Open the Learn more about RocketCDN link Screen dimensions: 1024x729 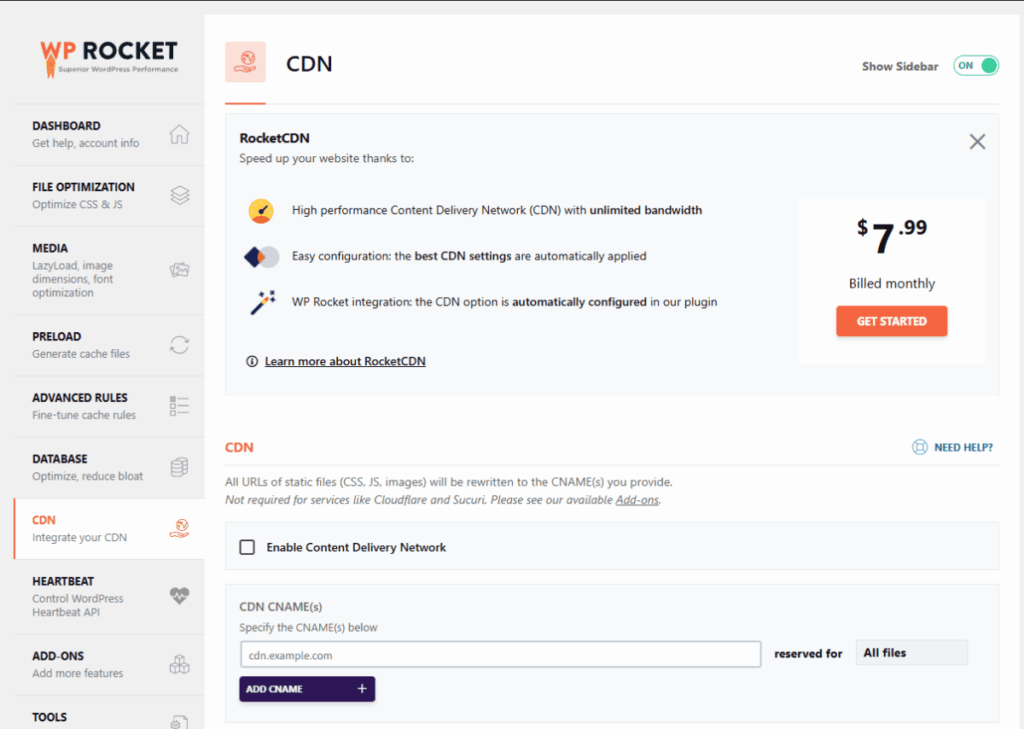[345, 361]
